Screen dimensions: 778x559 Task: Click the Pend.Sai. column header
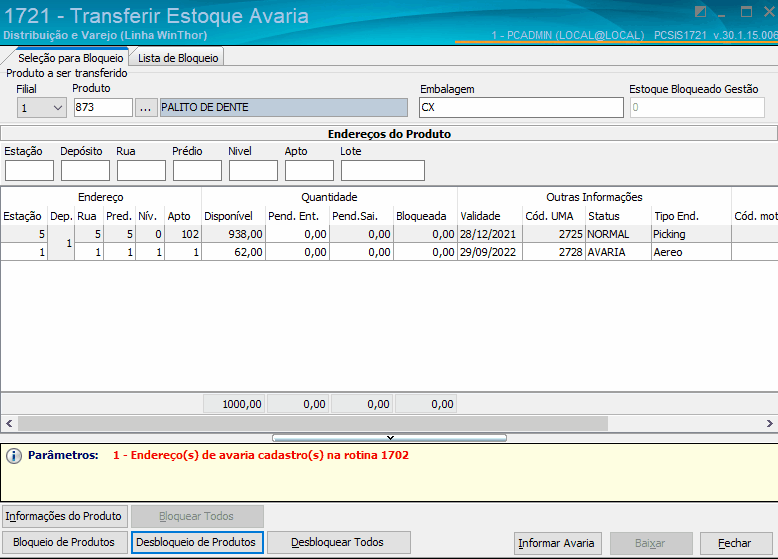pos(361,216)
